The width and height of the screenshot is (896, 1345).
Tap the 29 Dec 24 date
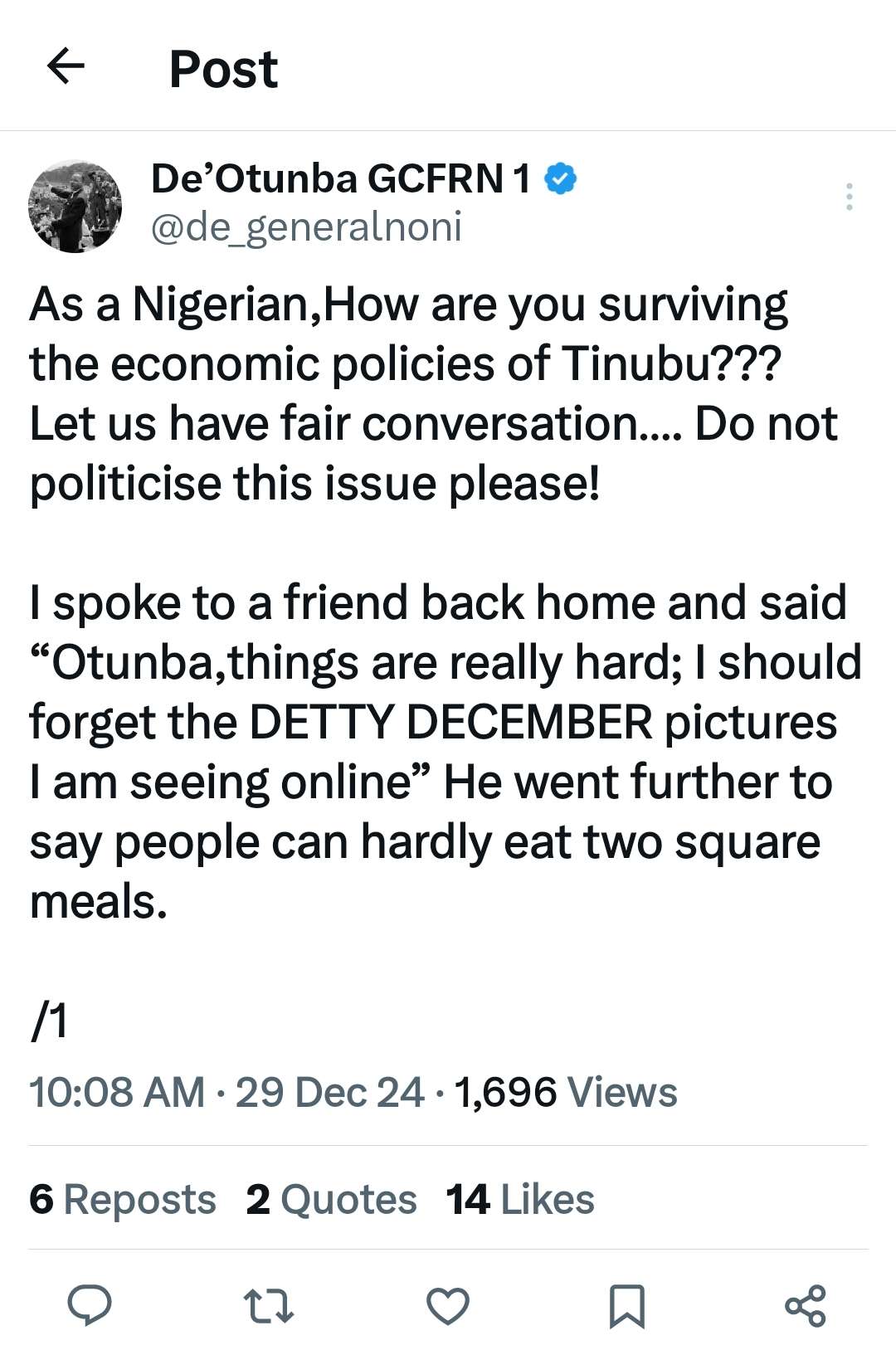[329, 1092]
